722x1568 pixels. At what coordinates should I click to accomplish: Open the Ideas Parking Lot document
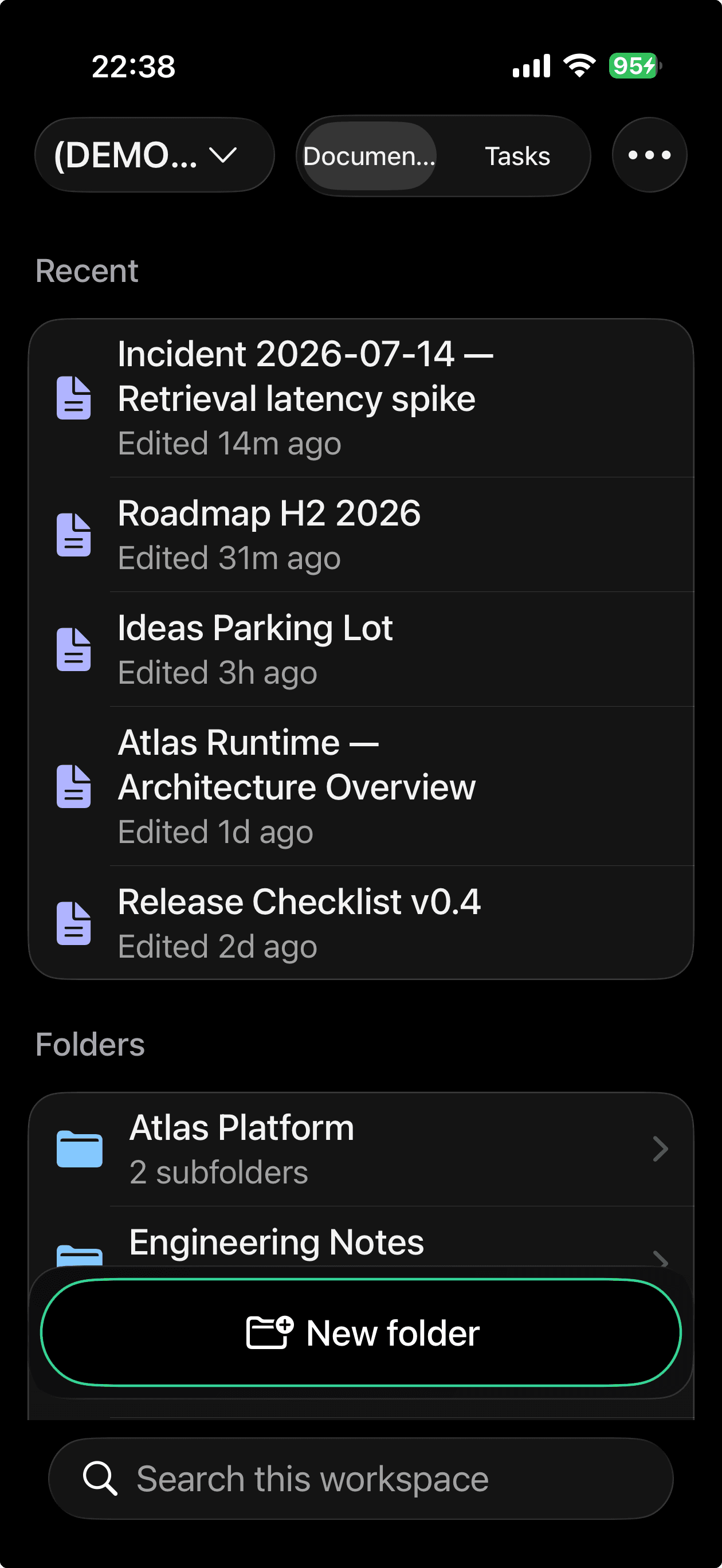click(361, 649)
